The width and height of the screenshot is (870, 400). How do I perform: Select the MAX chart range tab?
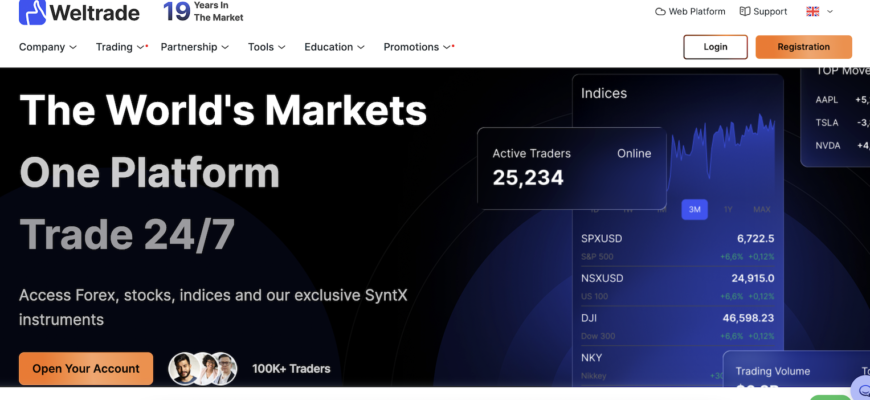[x=762, y=209]
